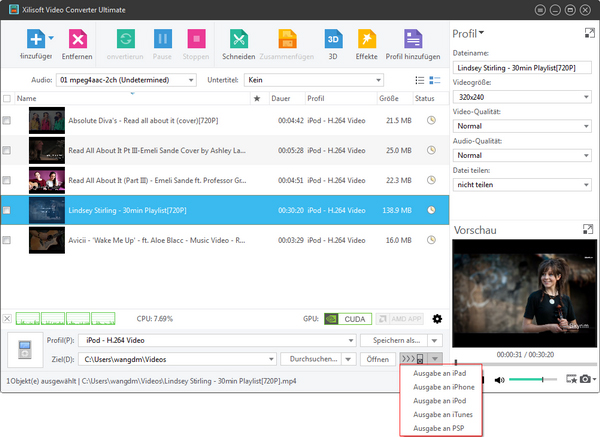The width and height of the screenshot is (600, 437).
Task: Click status clock icon for Absolute Diva's
Action: click(431, 120)
